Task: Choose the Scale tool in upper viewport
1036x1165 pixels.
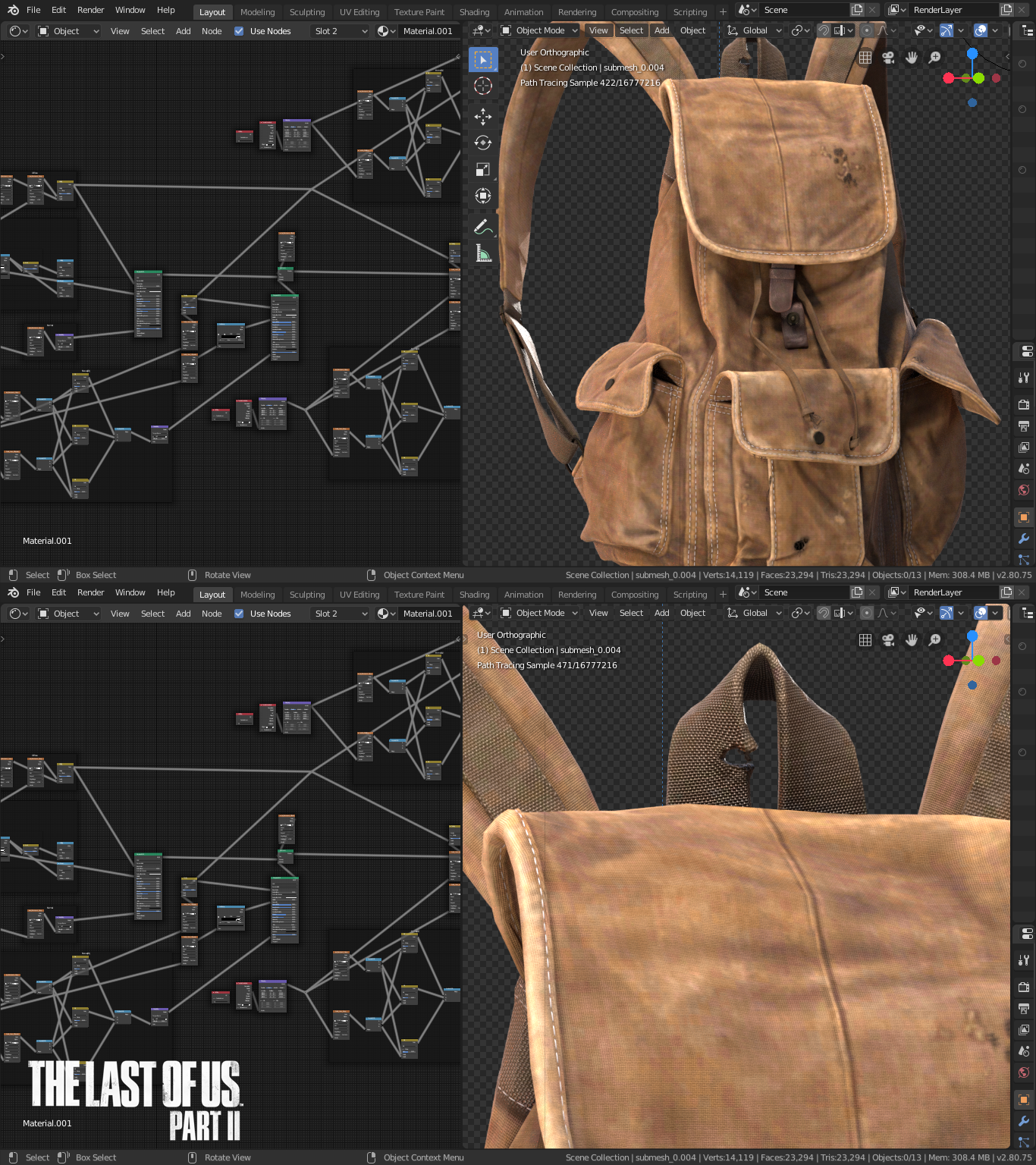Action: [483, 169]
